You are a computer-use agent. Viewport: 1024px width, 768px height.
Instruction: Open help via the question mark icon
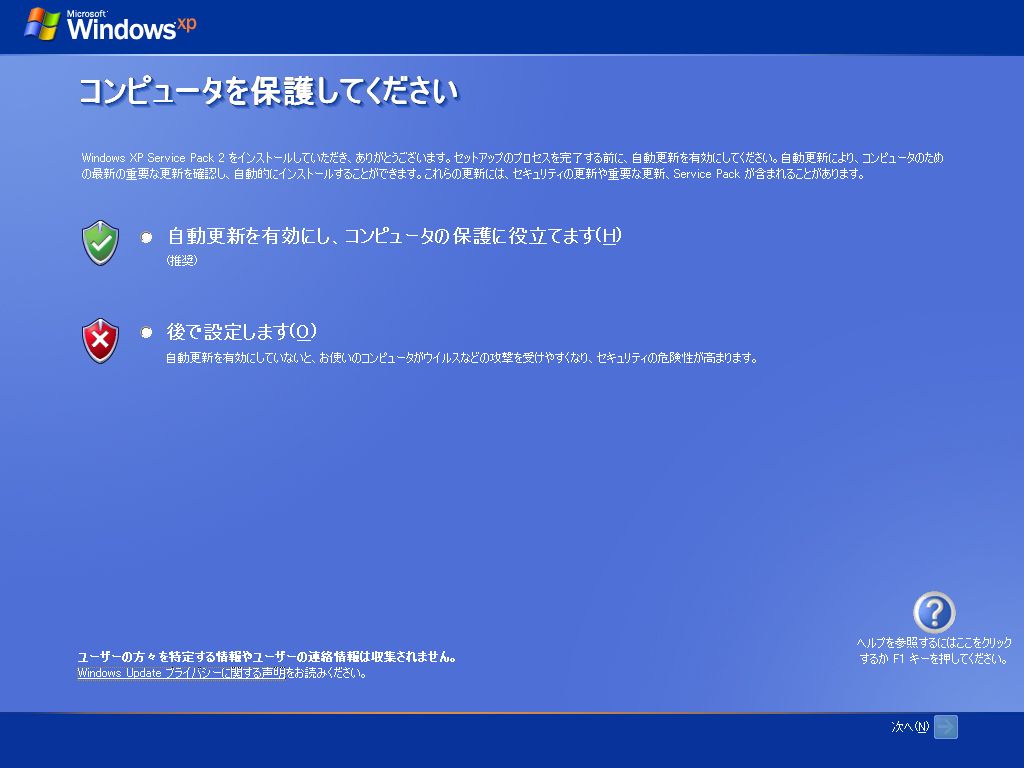(x=934, y=612)
